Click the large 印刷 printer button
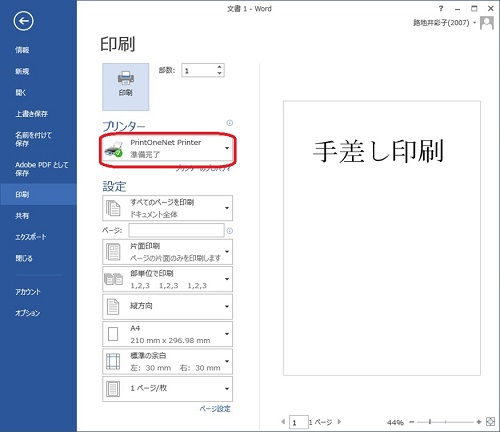 pyautogui.click(x=126, y=87)
